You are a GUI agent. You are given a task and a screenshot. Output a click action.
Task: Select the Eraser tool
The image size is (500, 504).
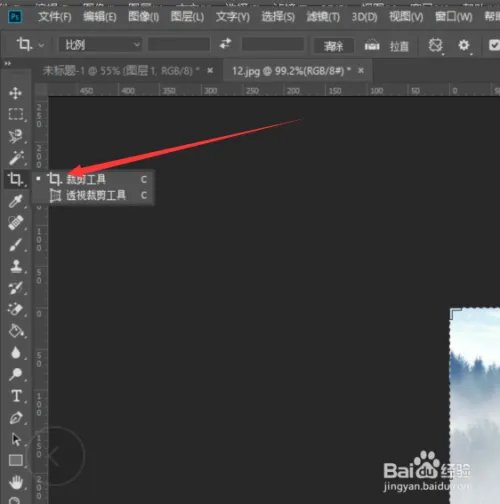(x=15, y=309)
